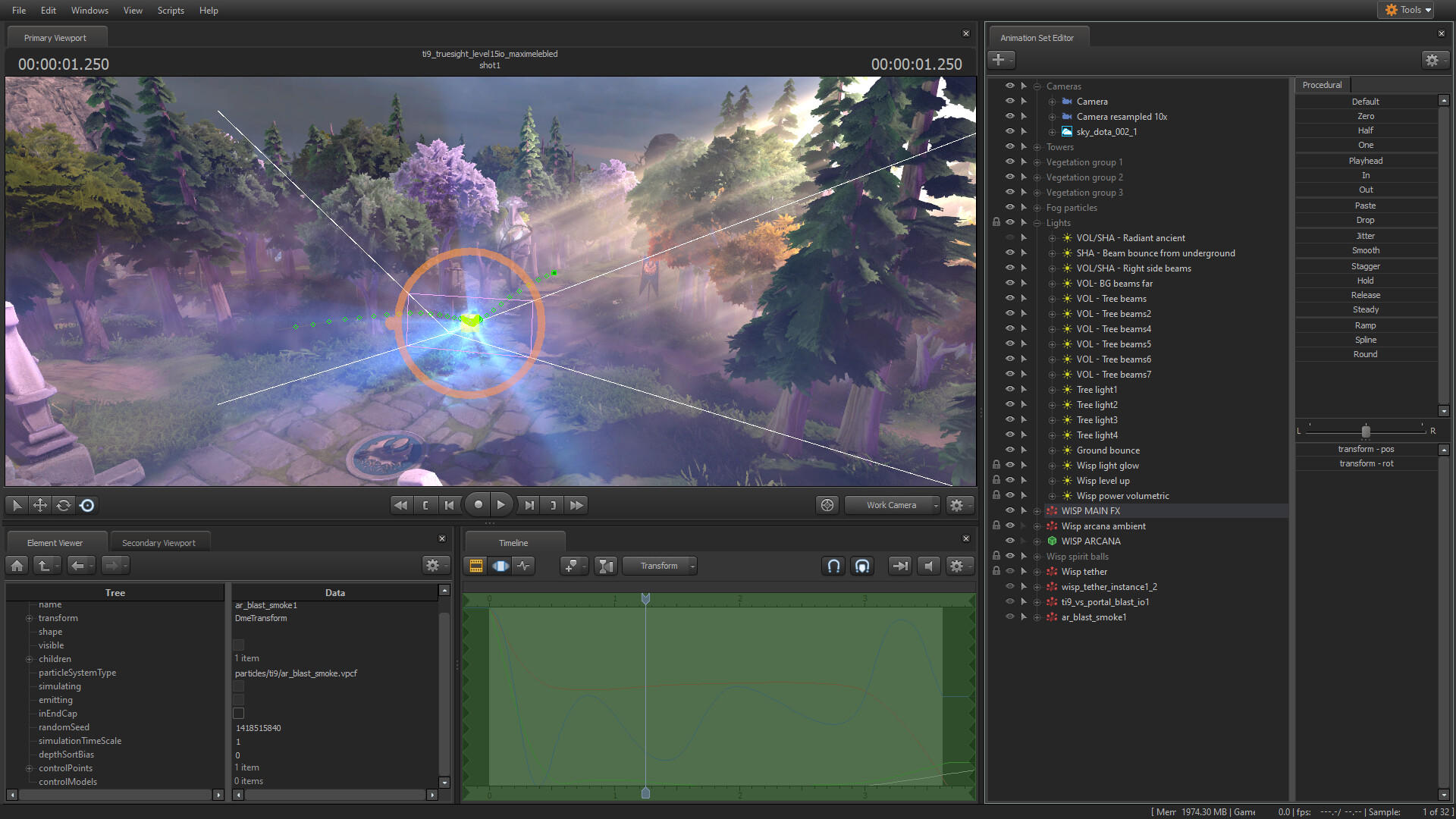The width and height of the screenshot is (1456, 819).
Task: Open the Work Camera dropdown
Action: coord(893,505)
